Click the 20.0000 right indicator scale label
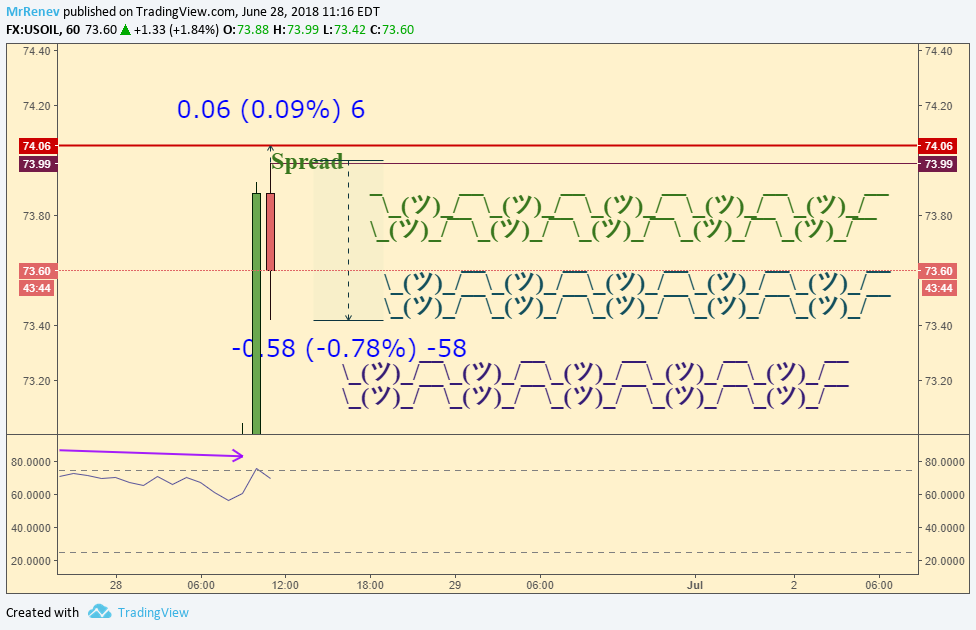The width and height of the screenshot is (976, 630). tap(944, 561)
